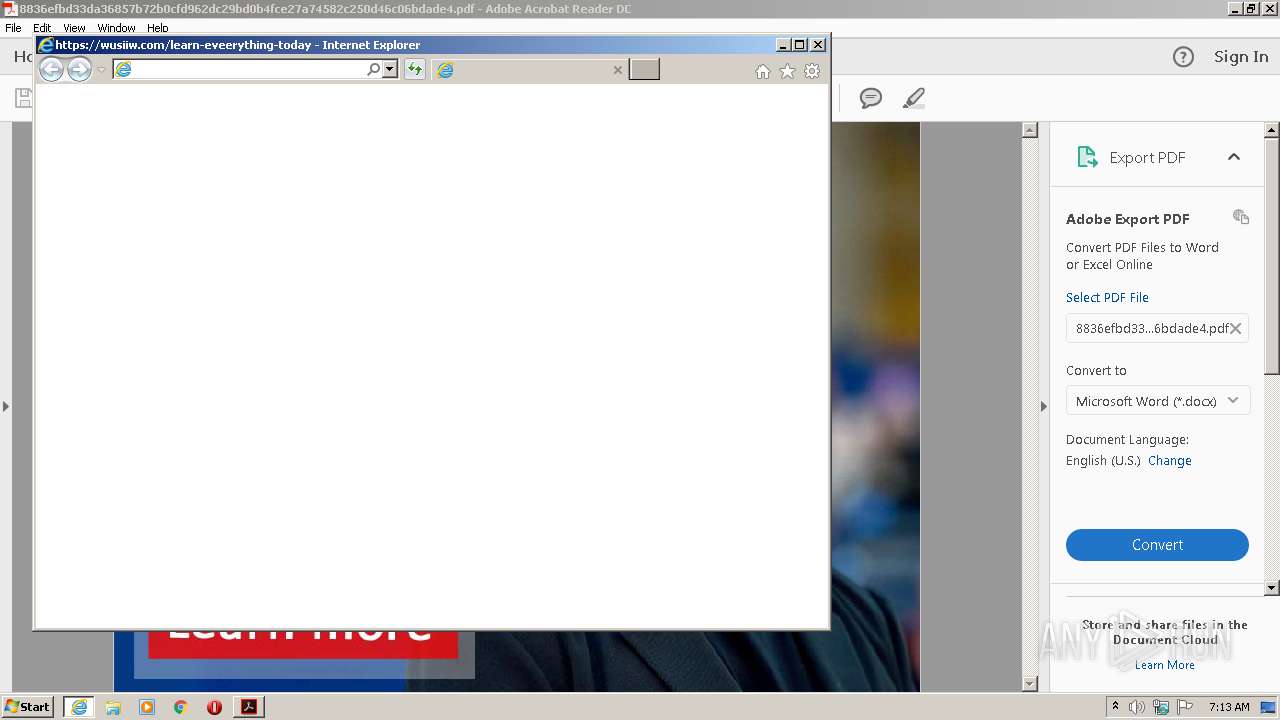
Task: Go forward in Internet Explorer
Action: pos(79,69)
